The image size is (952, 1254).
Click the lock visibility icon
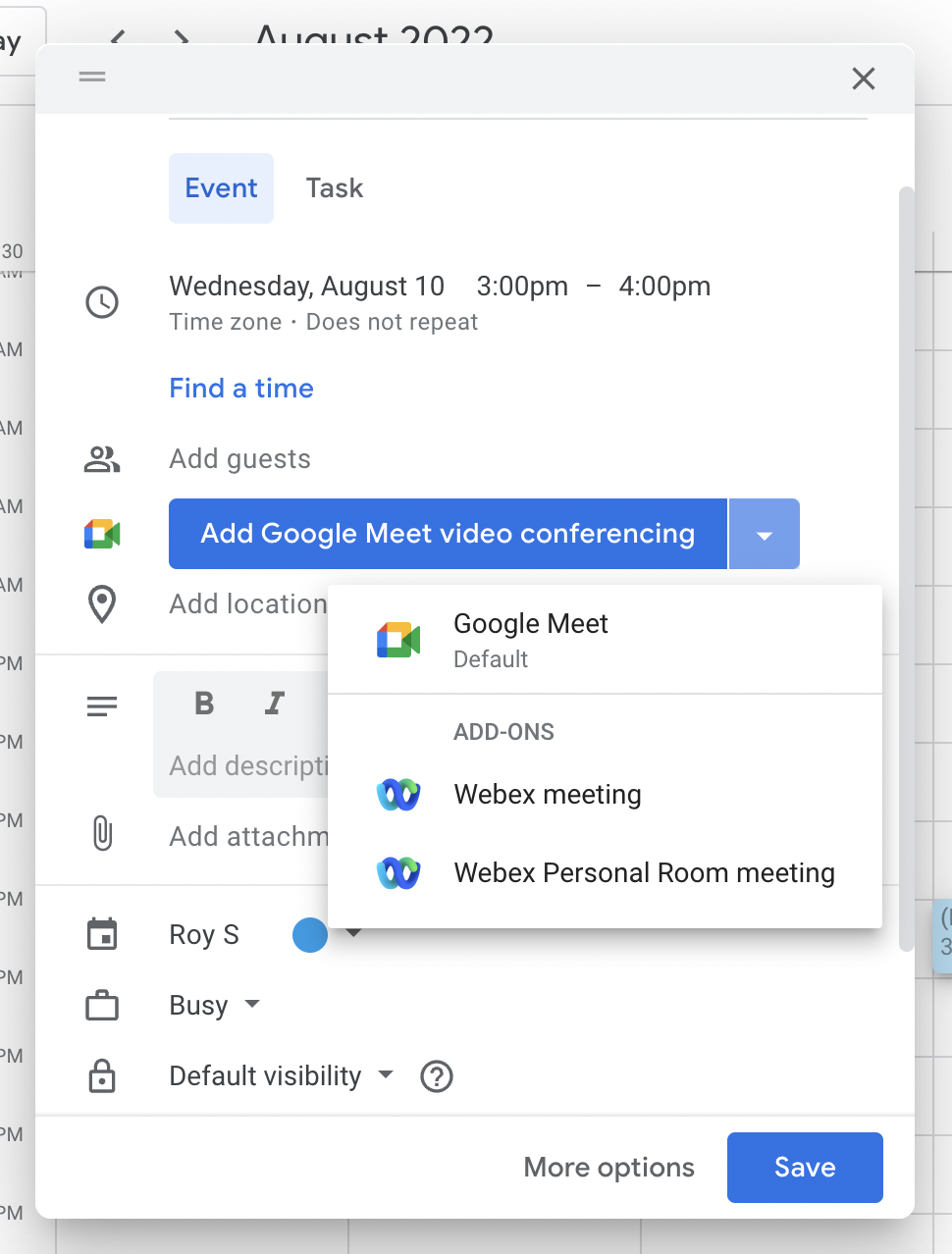tap(102, 1075)
